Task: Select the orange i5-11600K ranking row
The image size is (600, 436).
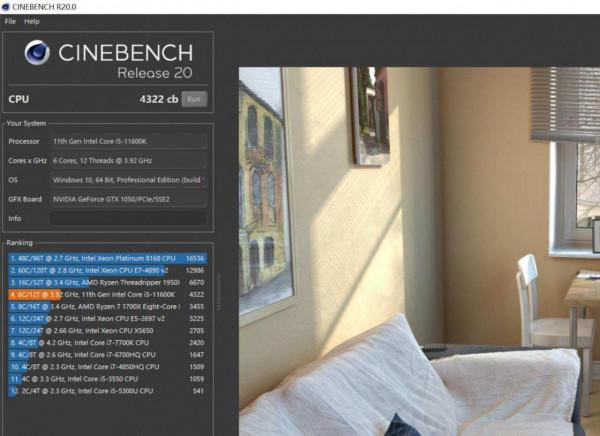Action: pyautogui.click(x=108, y=294)
